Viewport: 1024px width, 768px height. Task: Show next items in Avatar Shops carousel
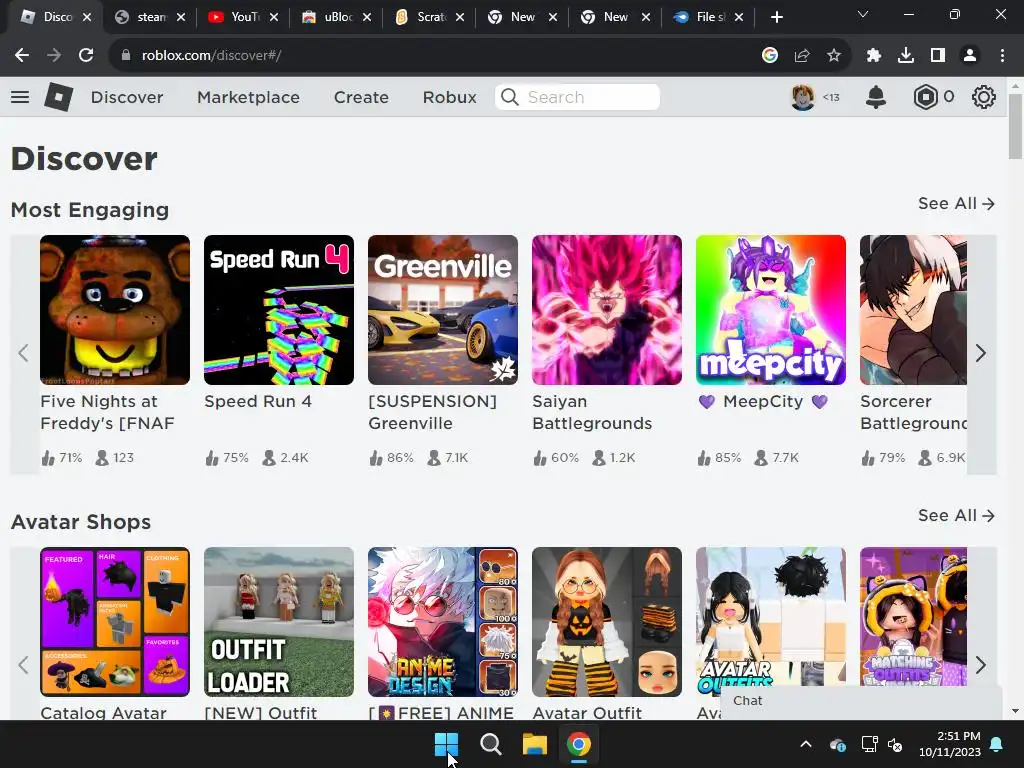(981, 665)
